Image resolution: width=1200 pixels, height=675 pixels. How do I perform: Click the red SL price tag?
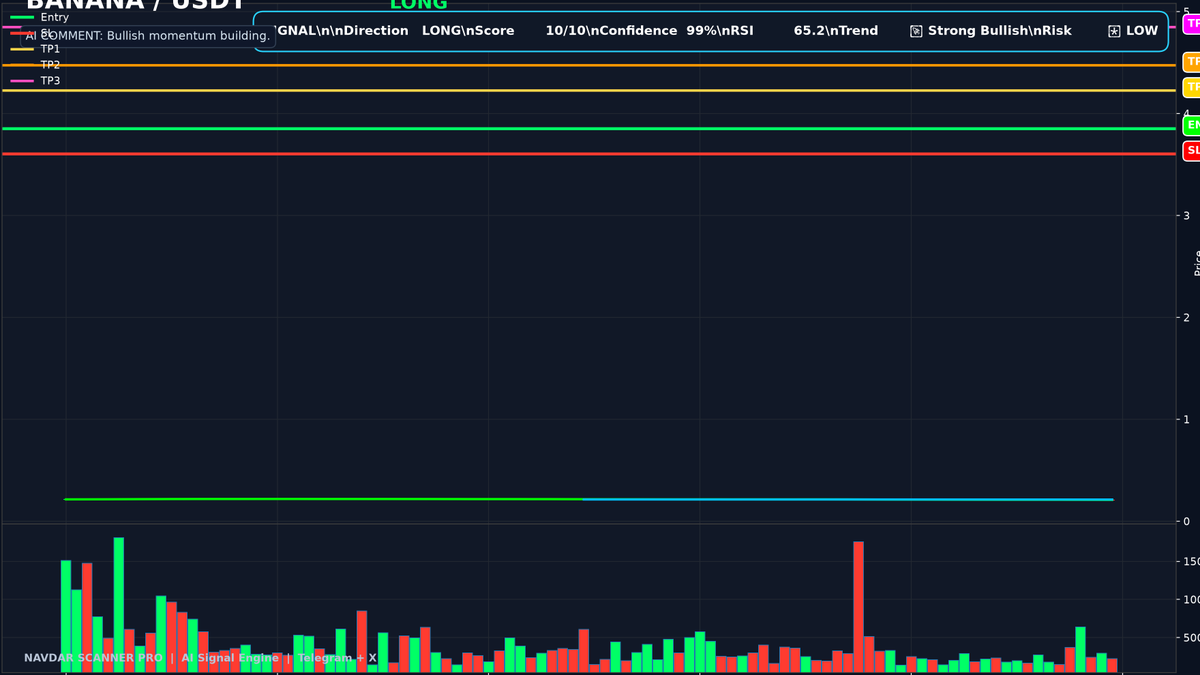1192,151
